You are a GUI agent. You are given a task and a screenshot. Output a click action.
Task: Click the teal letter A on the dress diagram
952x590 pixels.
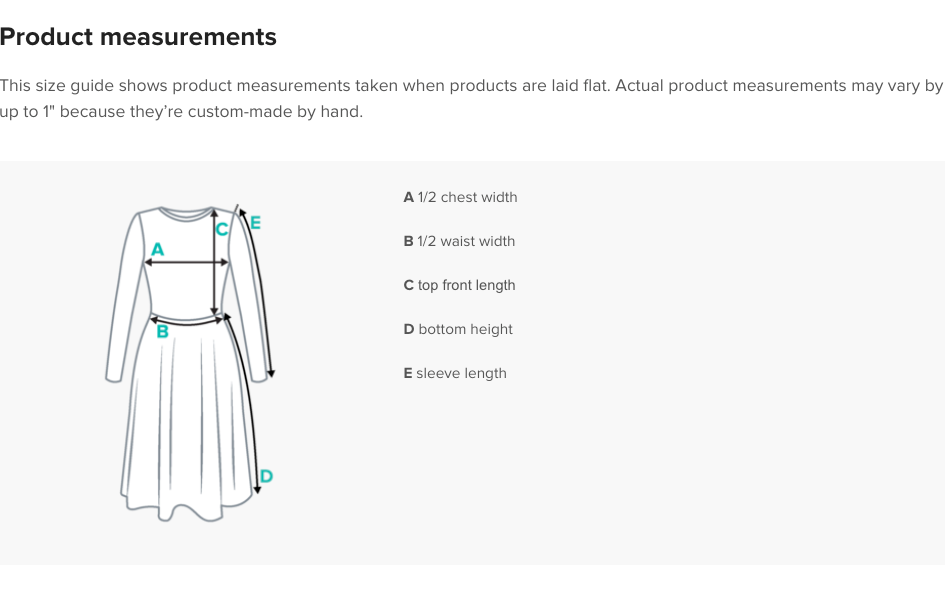click(x=157, y=249)
